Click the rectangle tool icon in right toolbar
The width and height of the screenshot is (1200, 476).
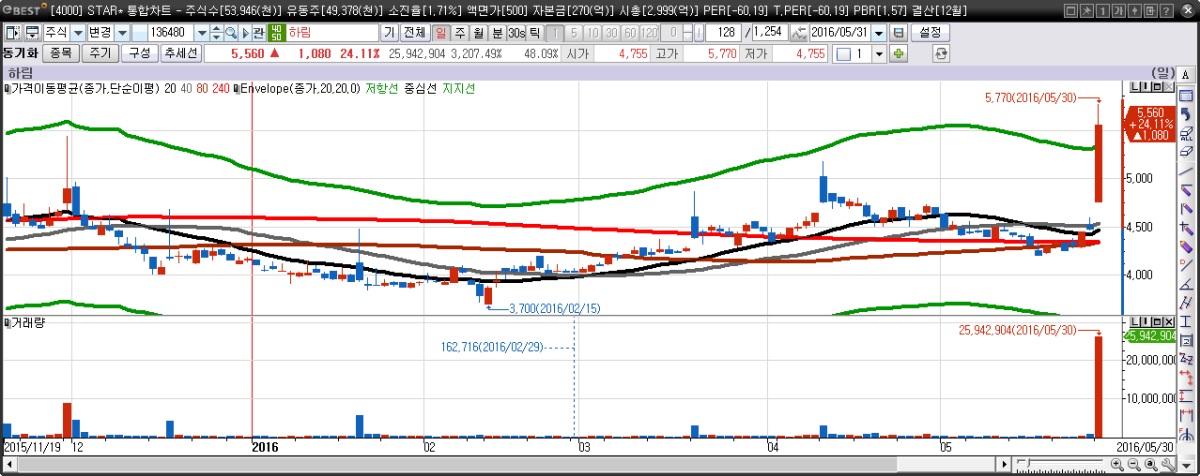(1185, 94)
